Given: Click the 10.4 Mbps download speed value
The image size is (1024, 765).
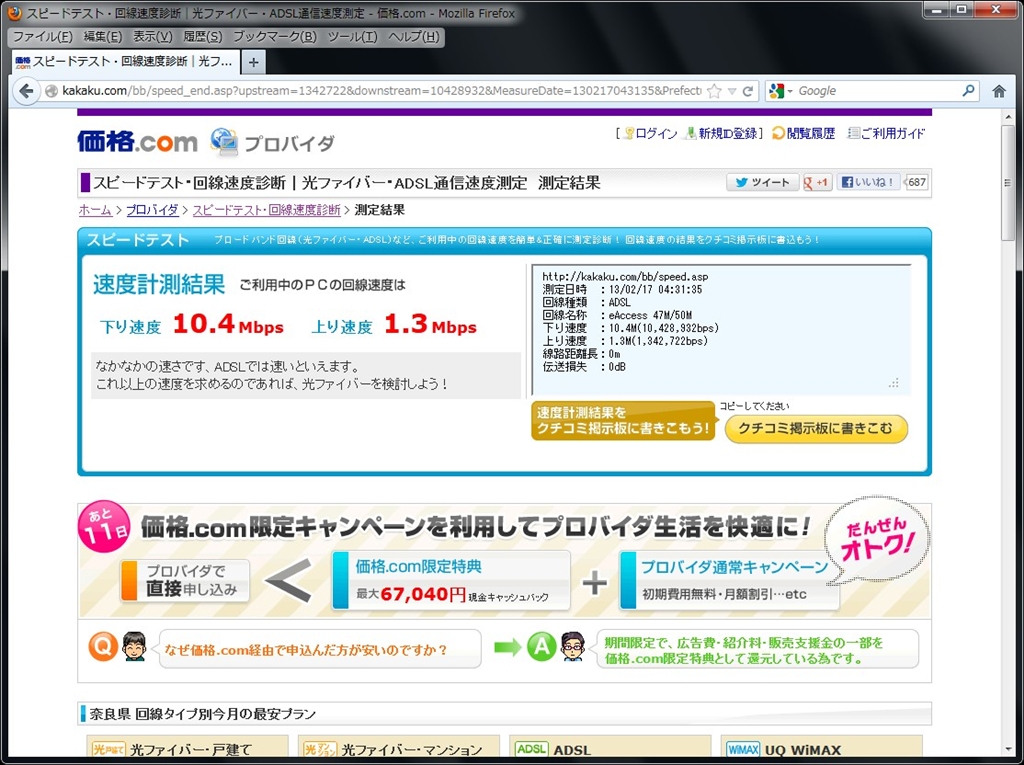Looking at the screenshot, I should pyautogui.click(x=228, y=324).
